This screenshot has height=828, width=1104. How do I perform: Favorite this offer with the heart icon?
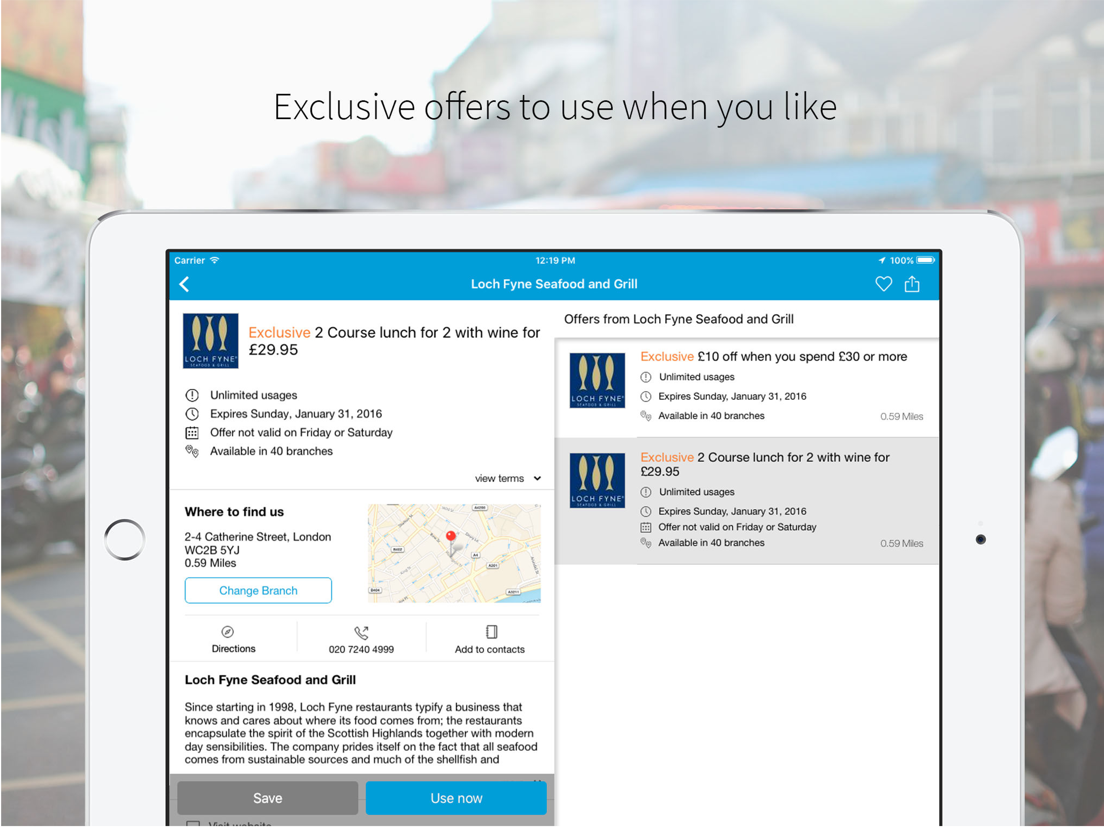(x=883, y=284)
